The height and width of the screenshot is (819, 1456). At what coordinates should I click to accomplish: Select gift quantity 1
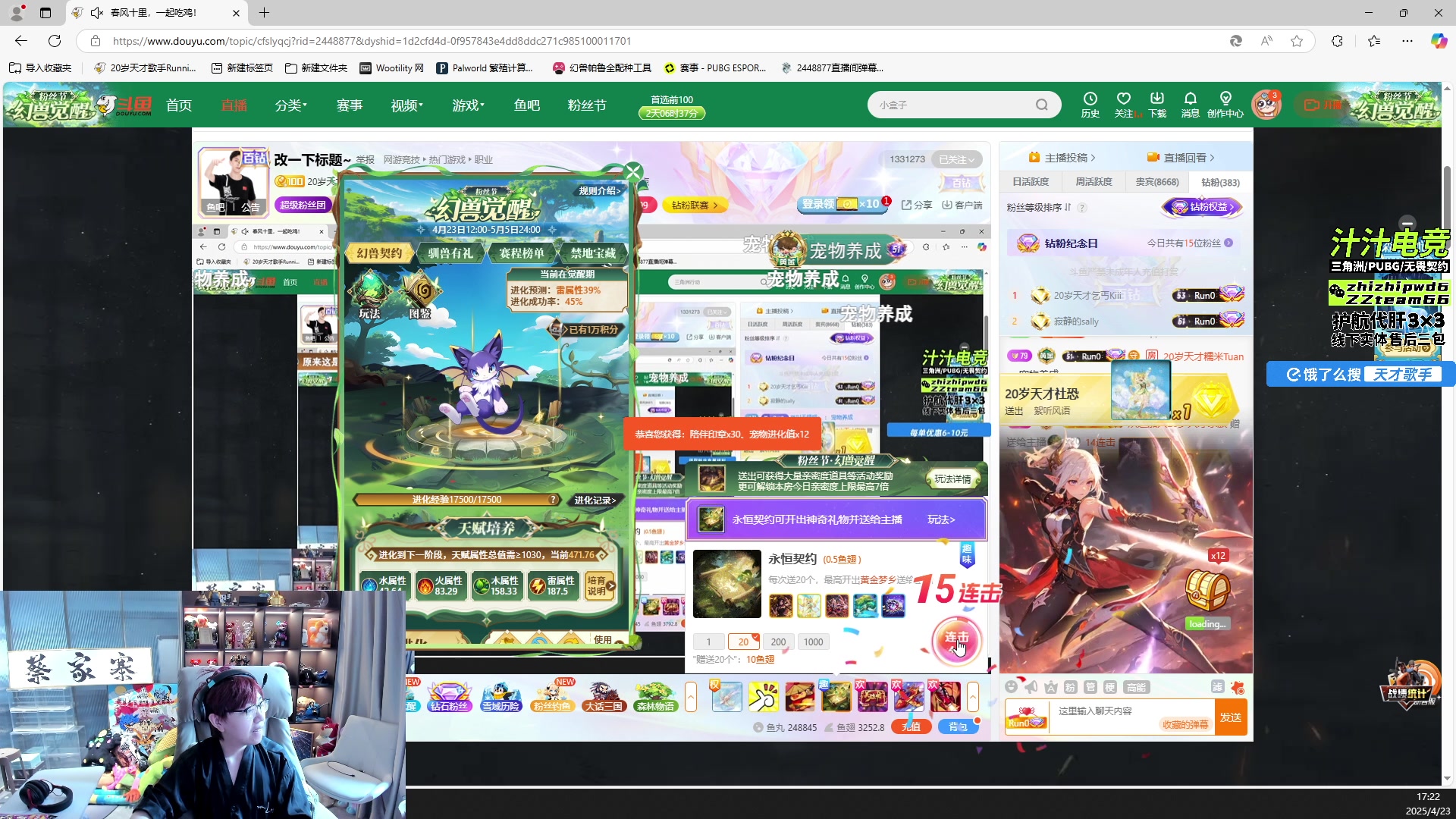pyautogui.click(x=708, y=642)
